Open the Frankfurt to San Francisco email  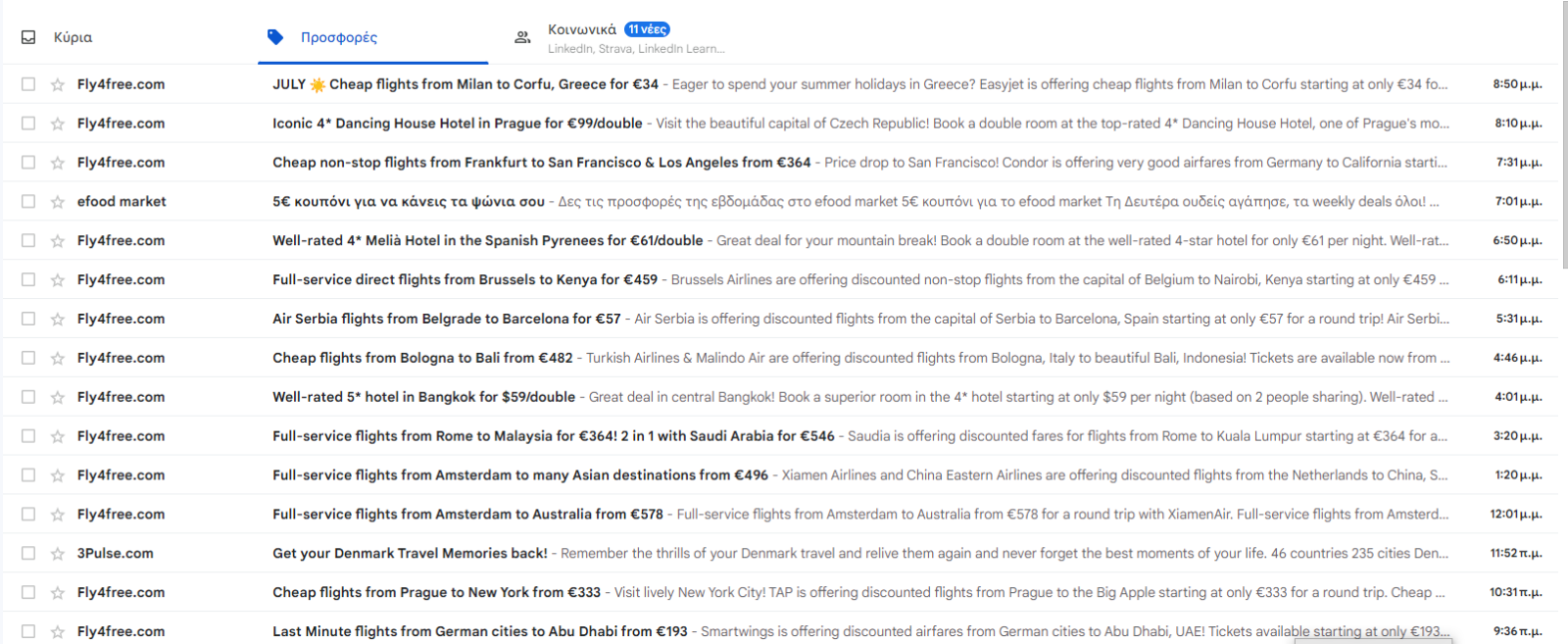tap(541, 163)
